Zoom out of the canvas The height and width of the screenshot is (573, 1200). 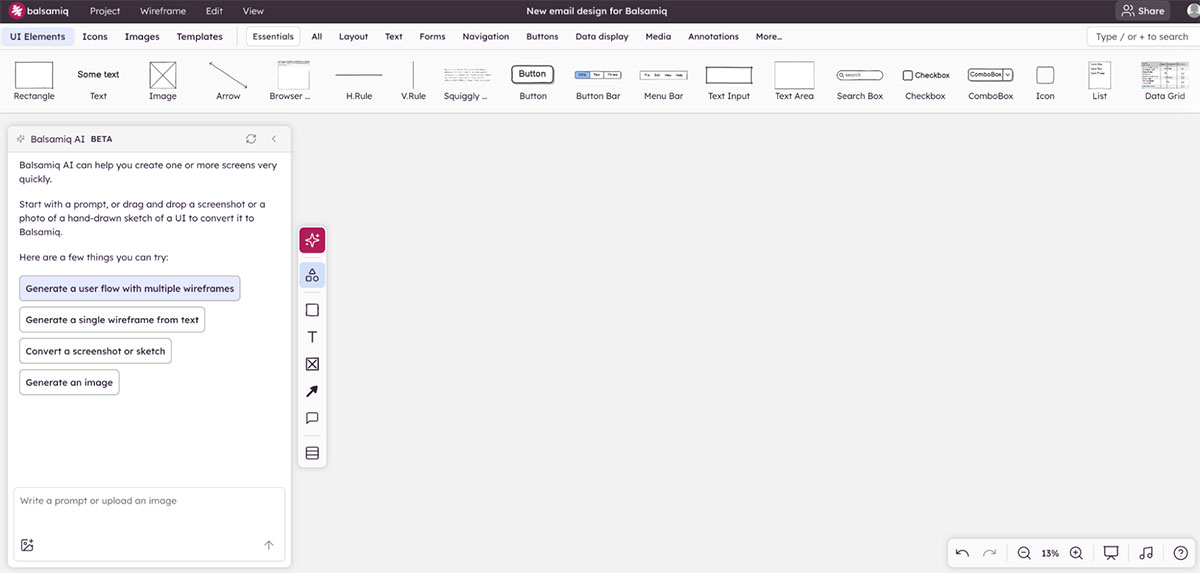(x=1024, y=553)
